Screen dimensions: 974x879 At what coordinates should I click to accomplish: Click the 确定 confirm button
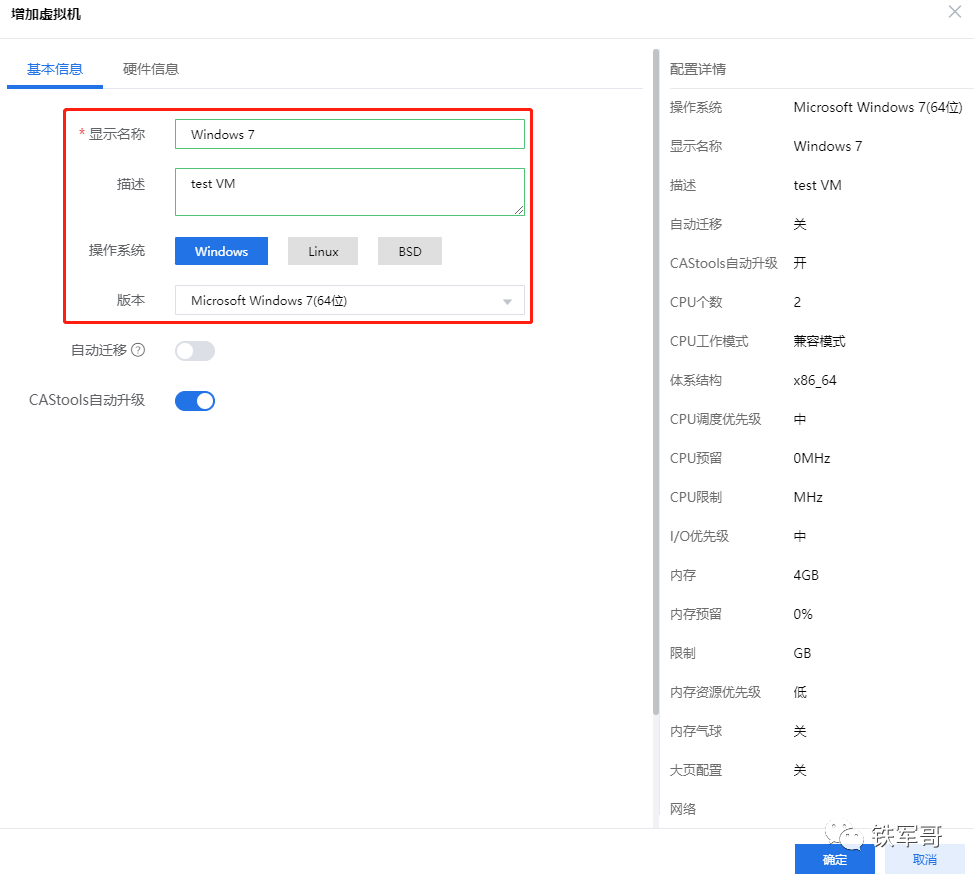[834, 858]
